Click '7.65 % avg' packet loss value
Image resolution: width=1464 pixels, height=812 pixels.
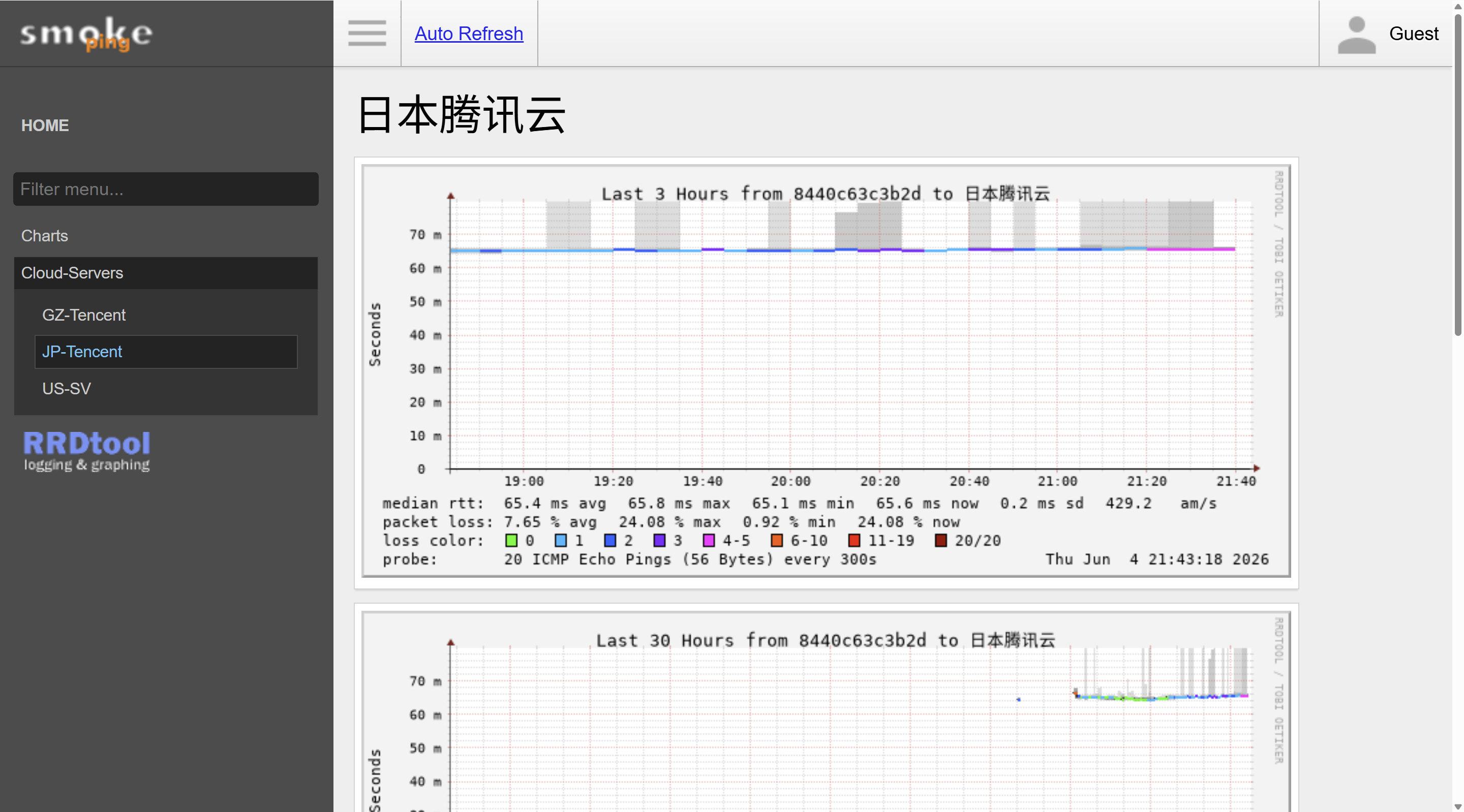(550, 522)
